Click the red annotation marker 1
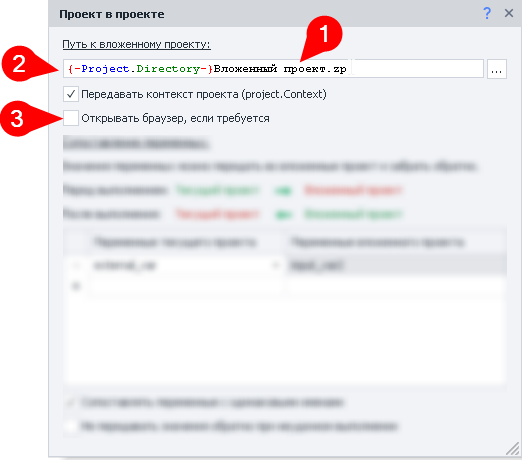 (x=324, y=34)
